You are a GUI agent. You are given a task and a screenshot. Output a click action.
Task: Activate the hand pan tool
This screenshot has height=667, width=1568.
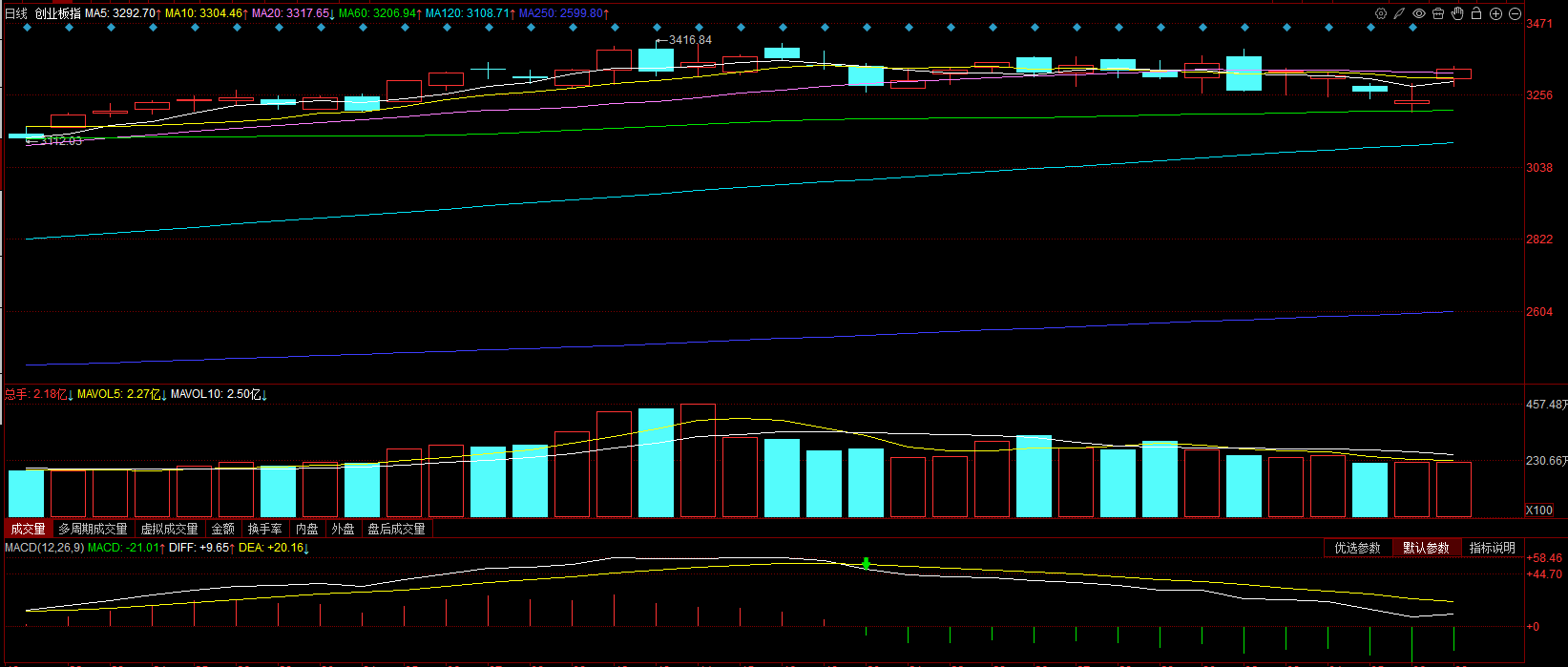coord(1457,13)
